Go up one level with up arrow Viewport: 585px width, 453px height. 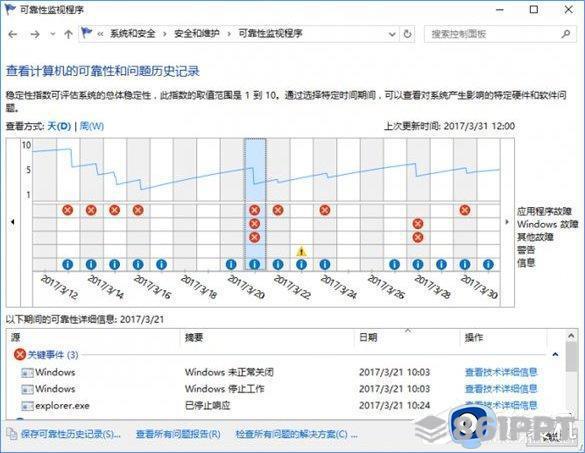(x=68, y=34)
